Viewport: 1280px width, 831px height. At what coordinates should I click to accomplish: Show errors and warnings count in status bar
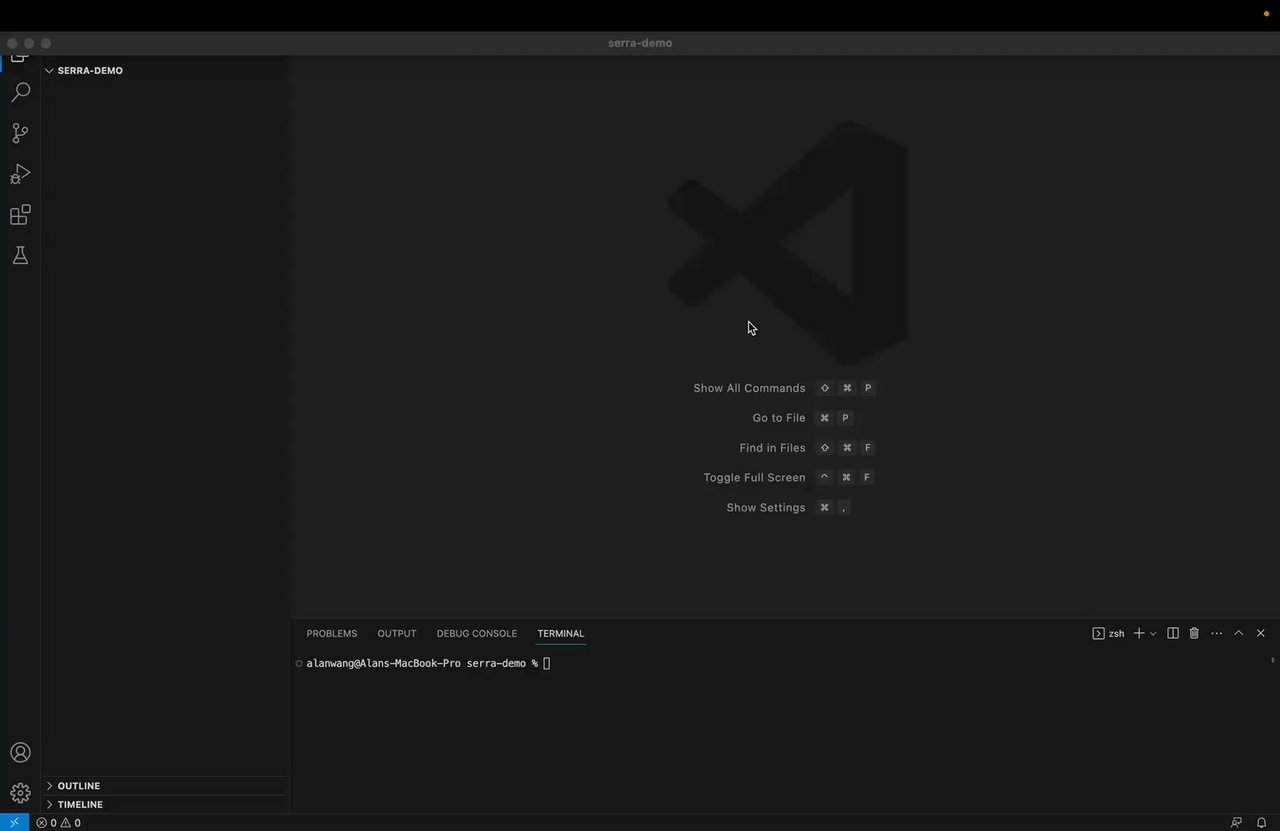58,823
